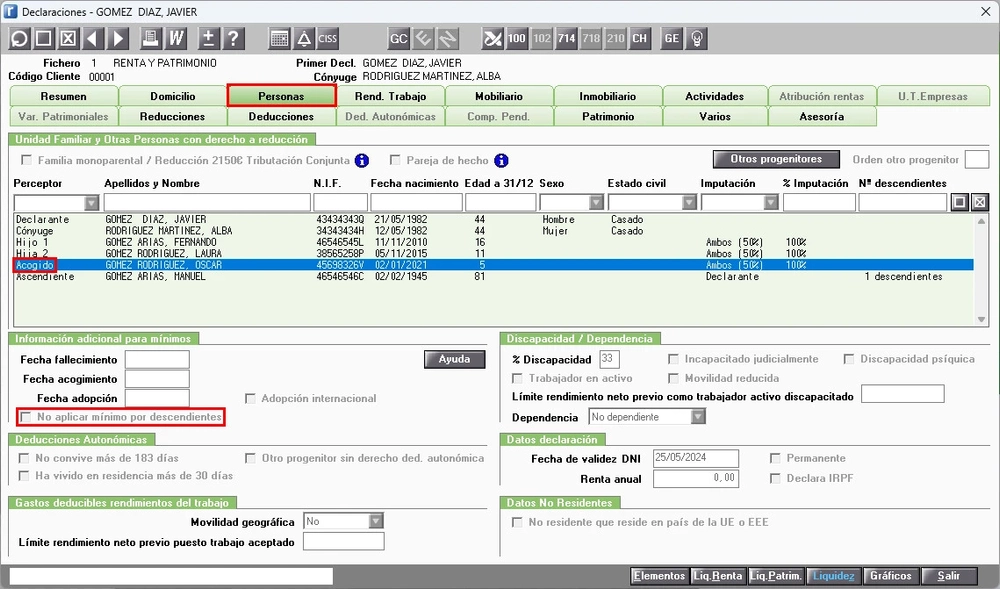Image resolution: width=1000 pixels, height=589 pixels.
Task: Click the GE toolbar button
Action: tap(672, 39)
